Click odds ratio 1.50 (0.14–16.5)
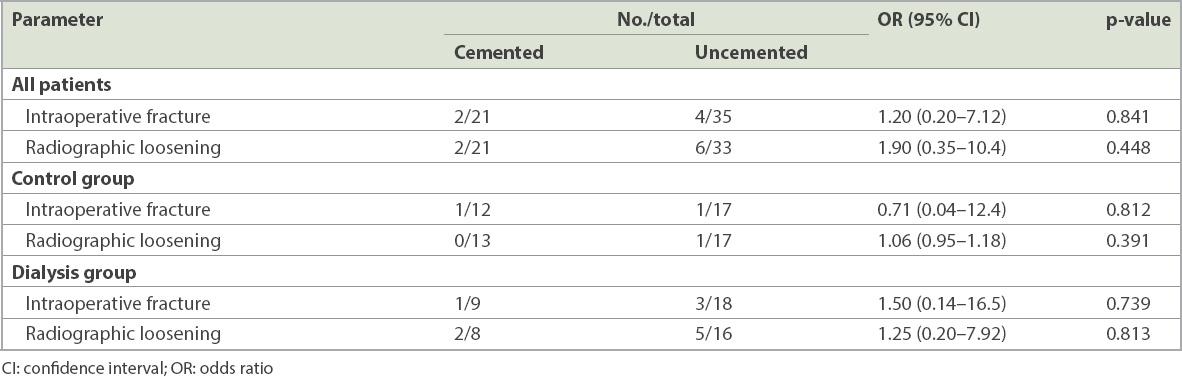The width and height of the screenshot is (1182, 377). click(942, 304)
